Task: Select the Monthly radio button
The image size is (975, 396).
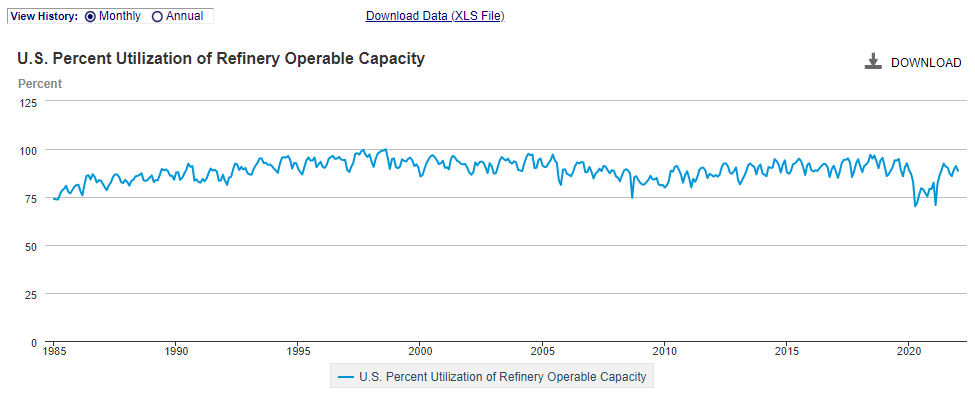Action: 90,17
